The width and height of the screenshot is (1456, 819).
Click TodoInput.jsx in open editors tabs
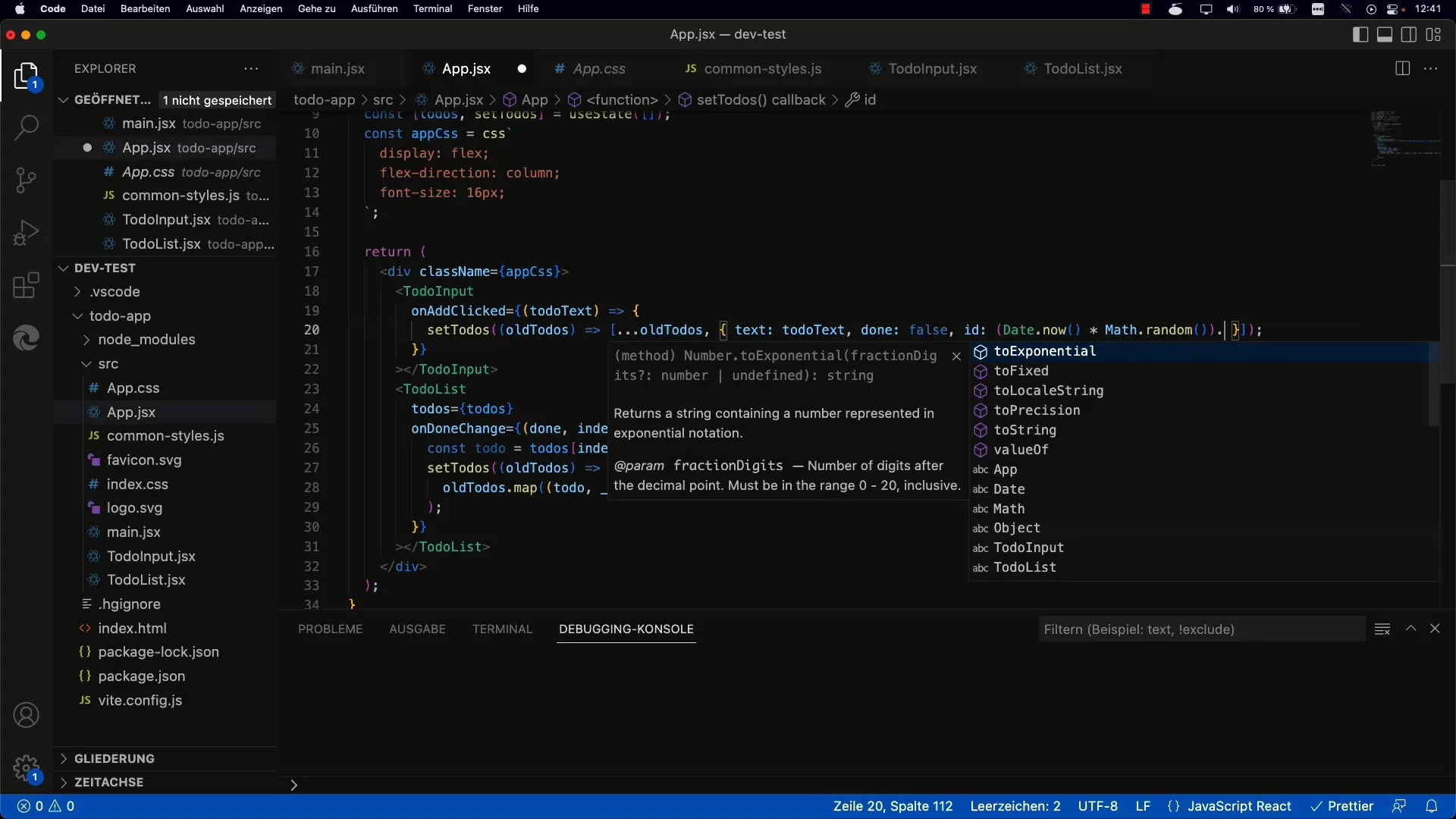(932, 68)
